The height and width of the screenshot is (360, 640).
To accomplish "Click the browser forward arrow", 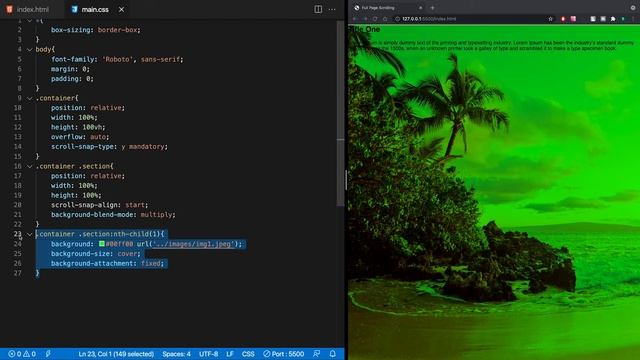I will coord(365,19).
